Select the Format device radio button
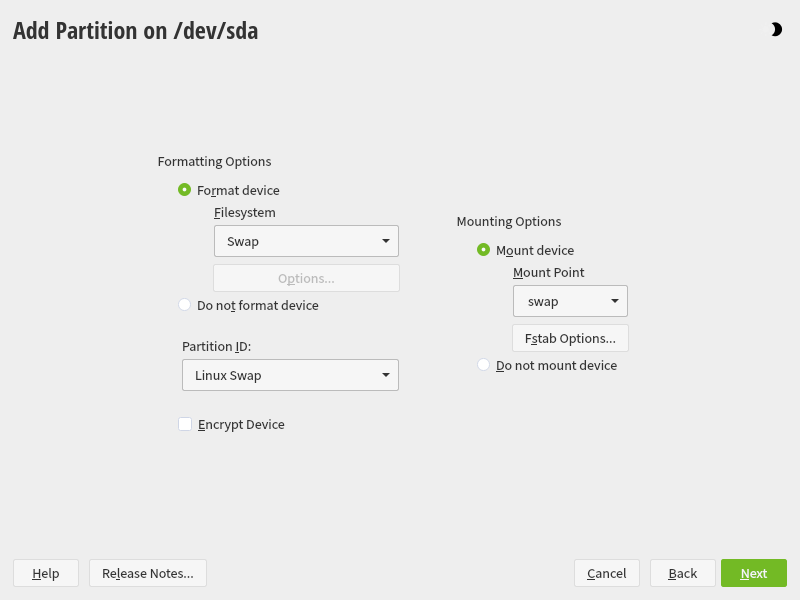This screenshot has height=600, width=800. 185,190
